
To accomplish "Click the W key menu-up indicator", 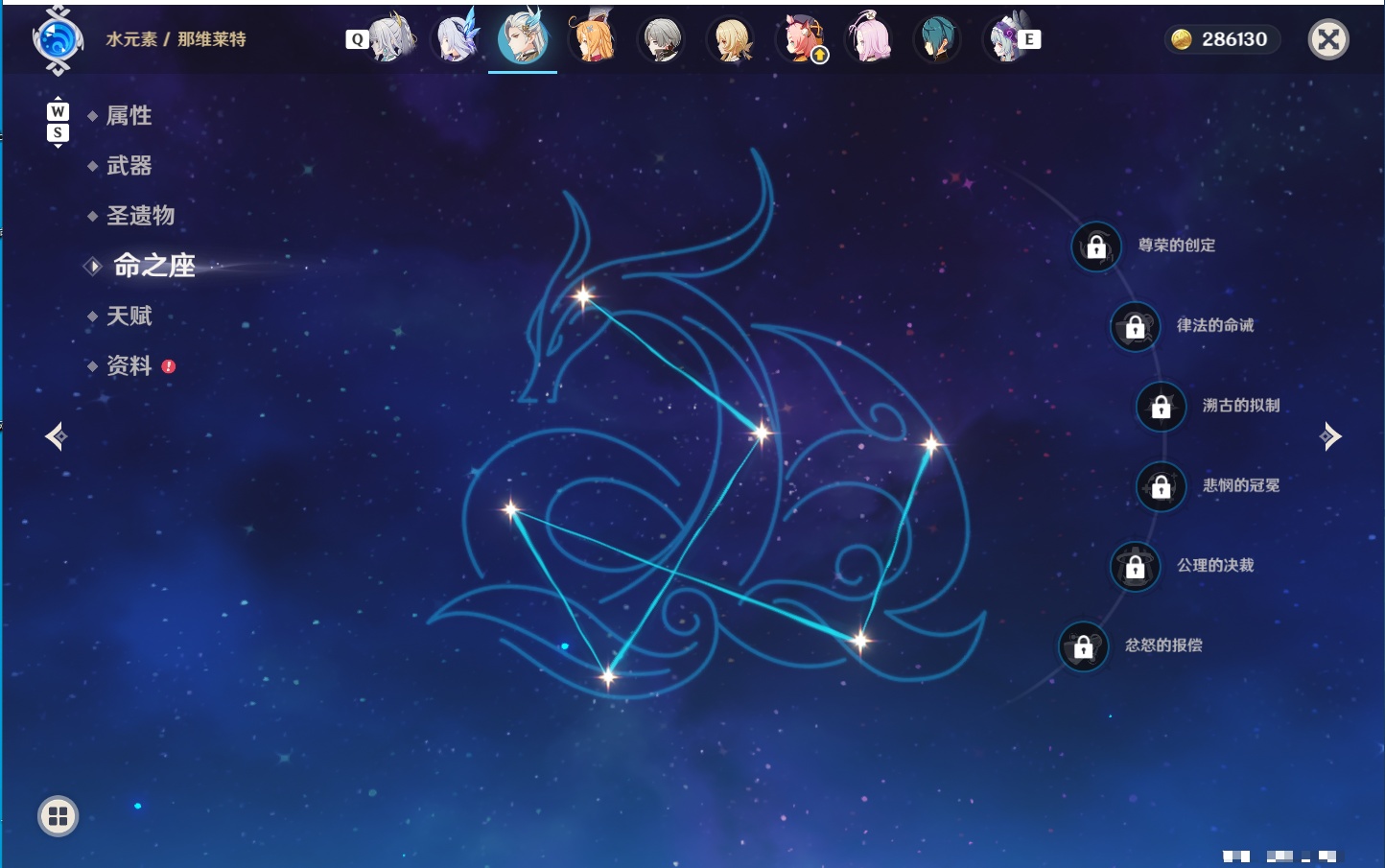I will click(x=58, y=111).
